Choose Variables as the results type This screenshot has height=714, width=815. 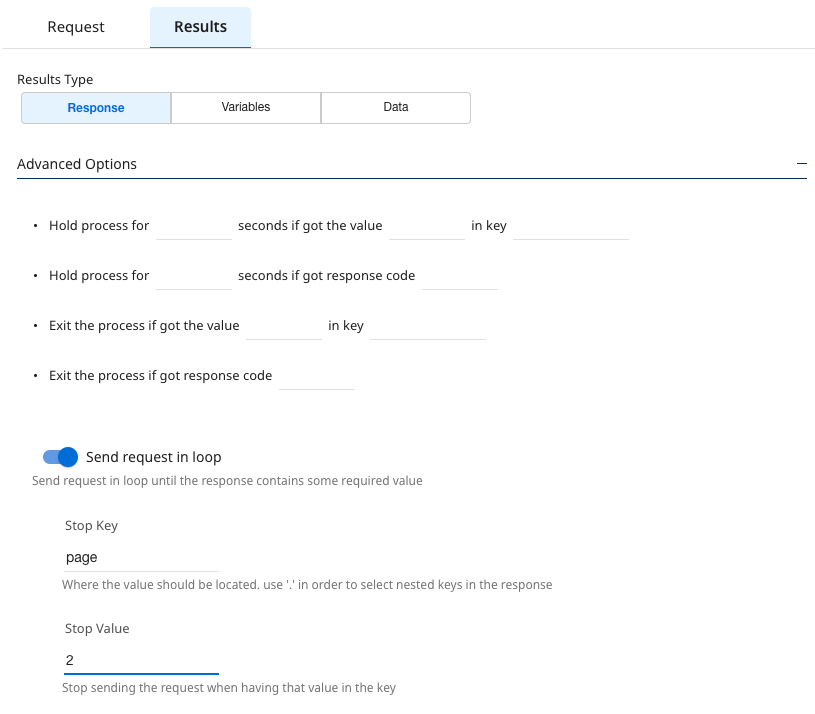[x=246, y=108]
